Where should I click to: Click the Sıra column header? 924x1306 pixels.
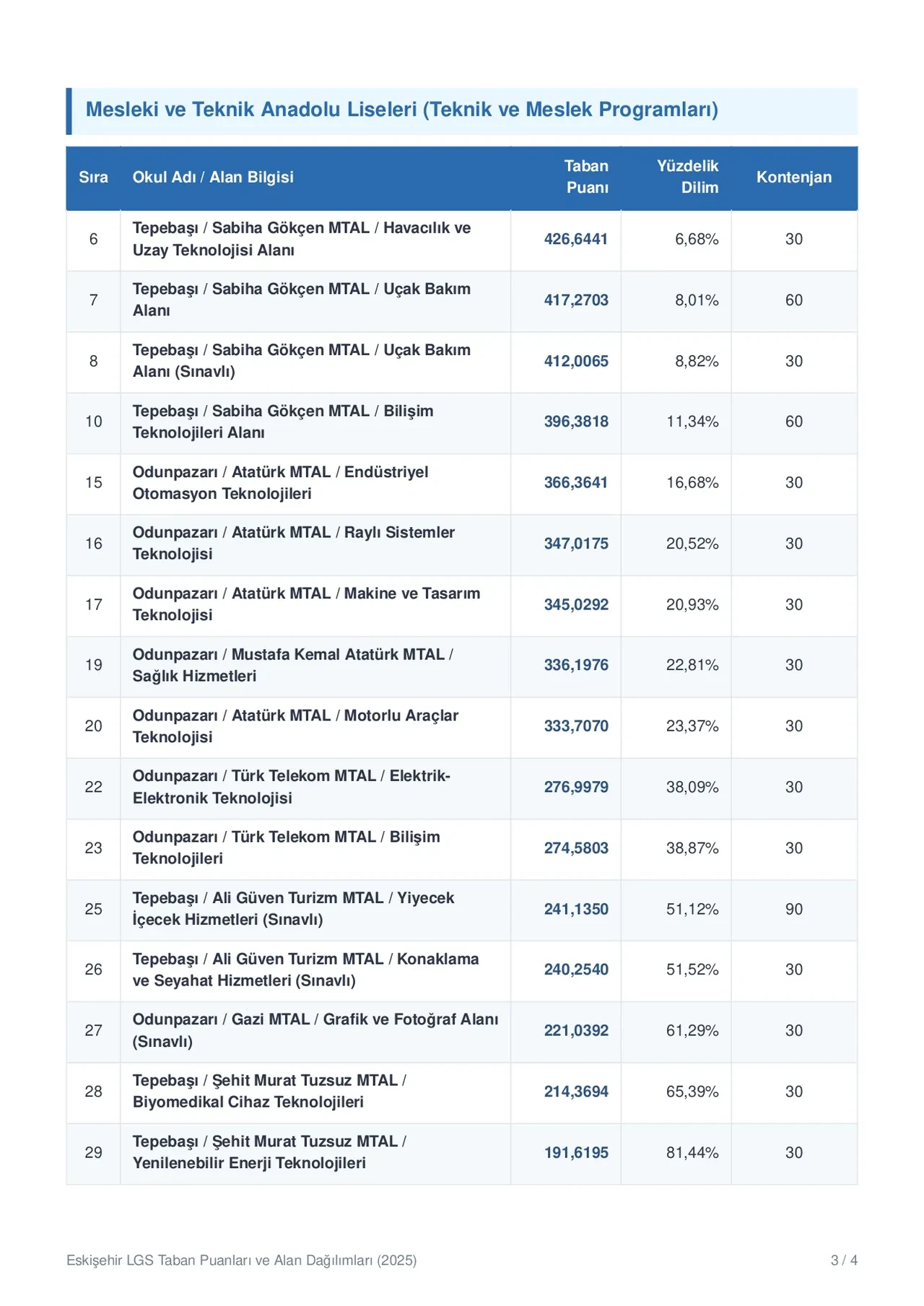click(x=93, y=178)
